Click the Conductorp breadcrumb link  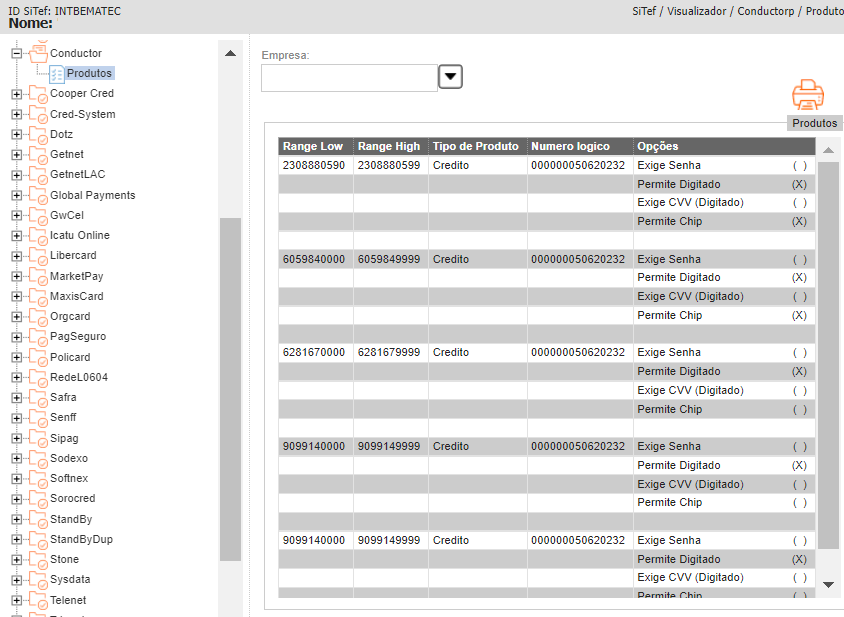pyautogui.click(x=765, y=11)
